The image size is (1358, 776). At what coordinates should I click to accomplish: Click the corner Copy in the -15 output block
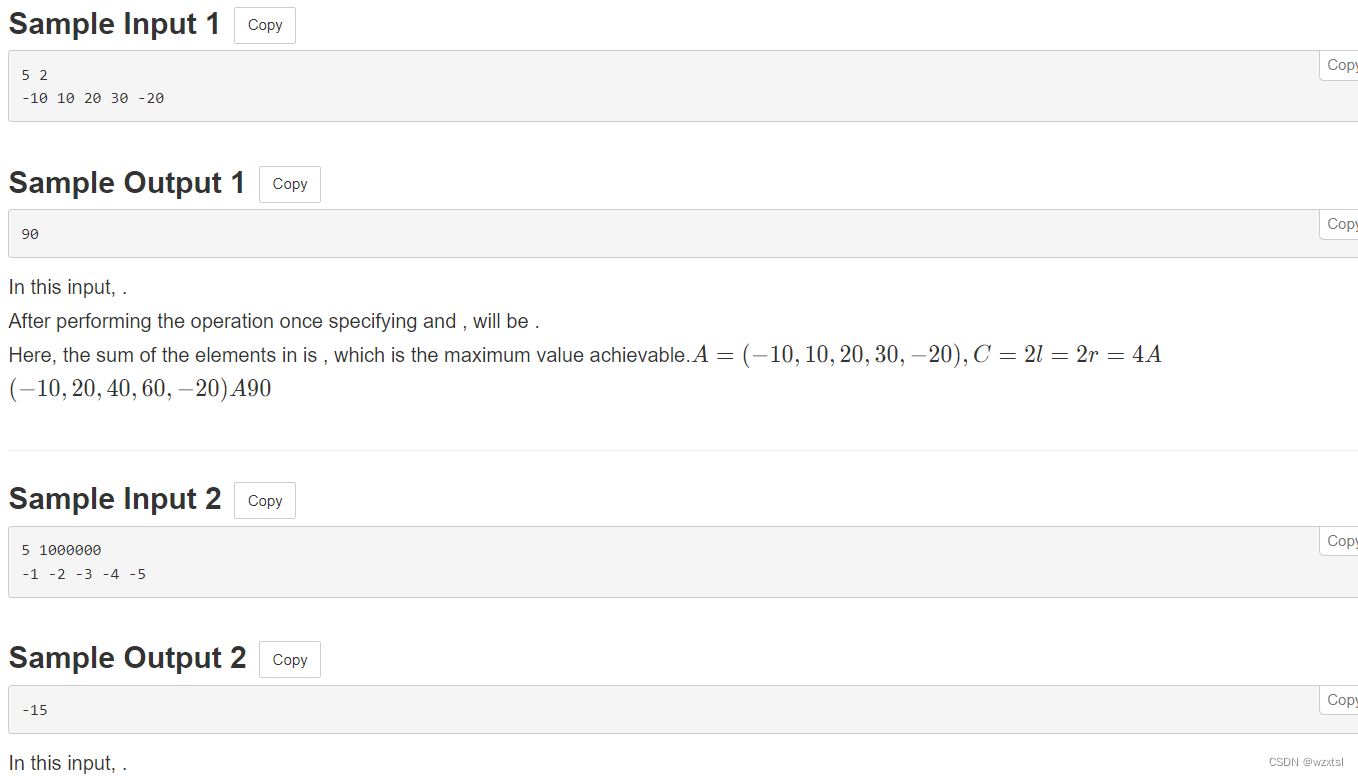pyautogui.click(x=1339, y=700)
